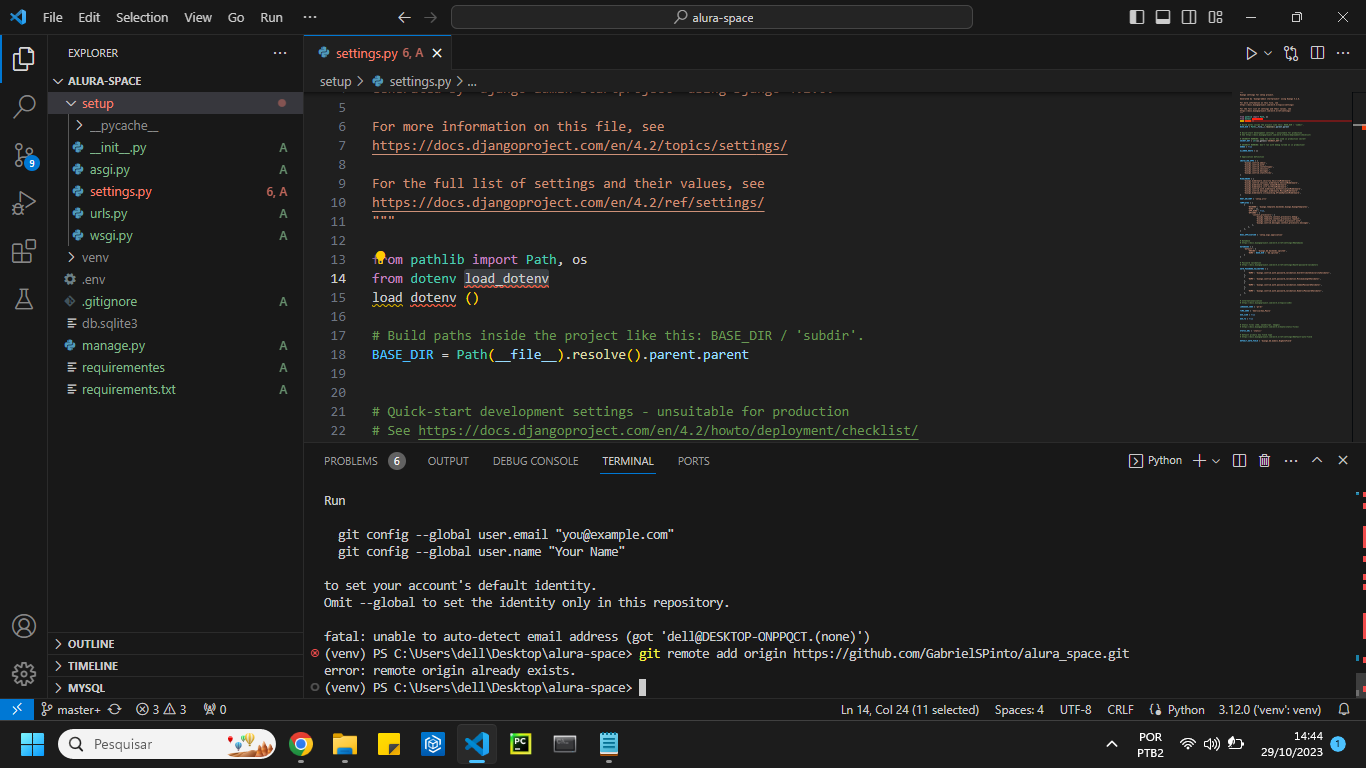Go back with navigation arrow
The image size is (1366, 768).
click(404, 18)
